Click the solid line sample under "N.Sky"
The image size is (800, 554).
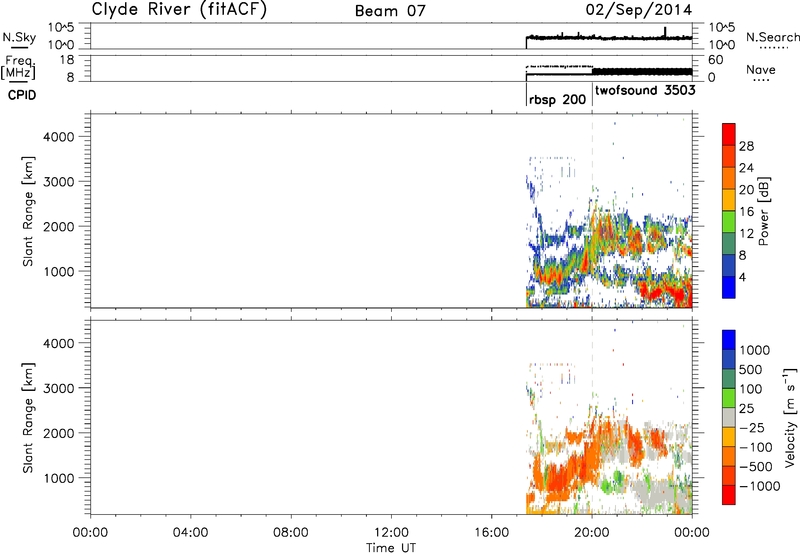click(19, 47)
